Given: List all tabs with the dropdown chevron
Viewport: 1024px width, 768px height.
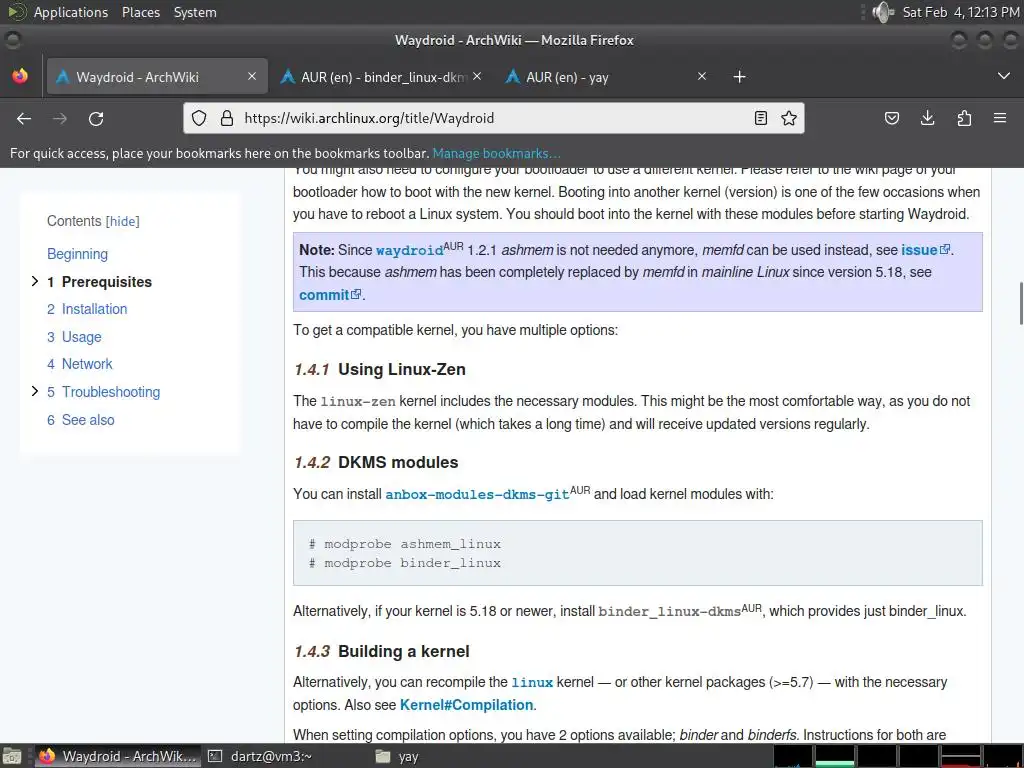Looking at the screenshot, I should click(1004, 76).
